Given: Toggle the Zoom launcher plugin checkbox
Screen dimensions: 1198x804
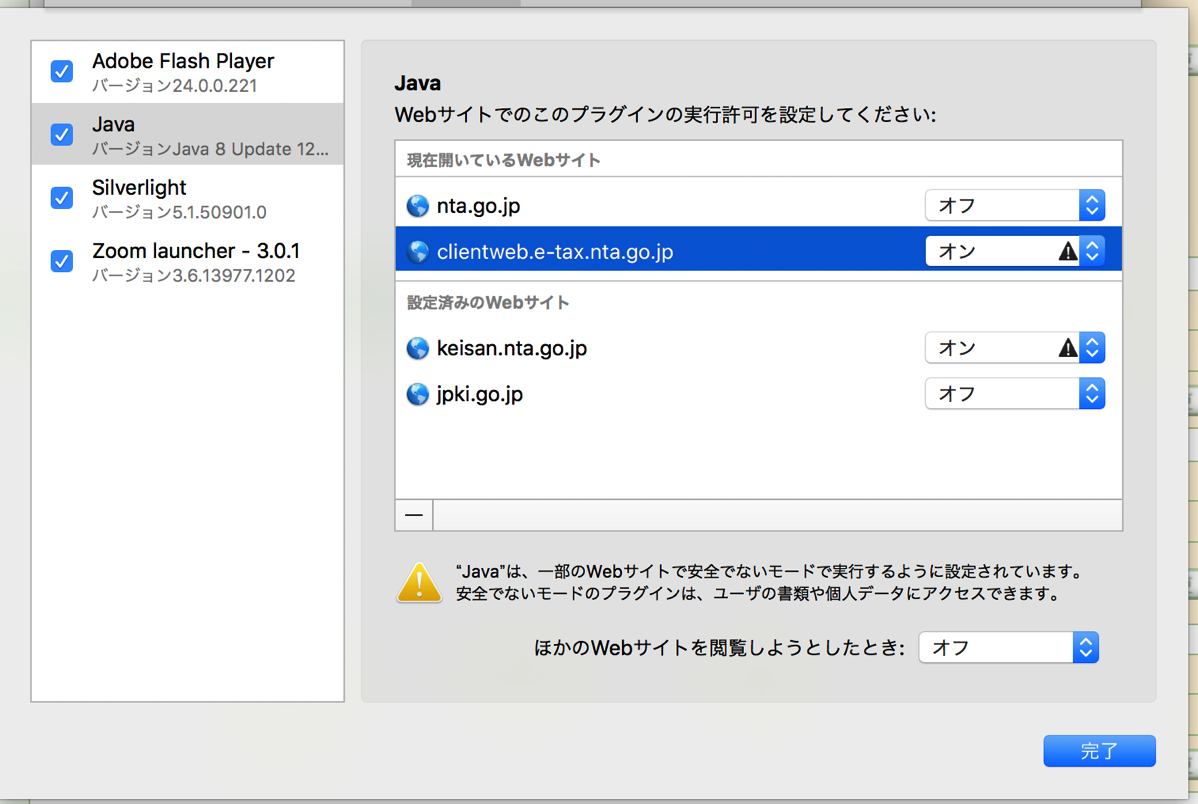Looking at the screenshot, I should point(62,261).
